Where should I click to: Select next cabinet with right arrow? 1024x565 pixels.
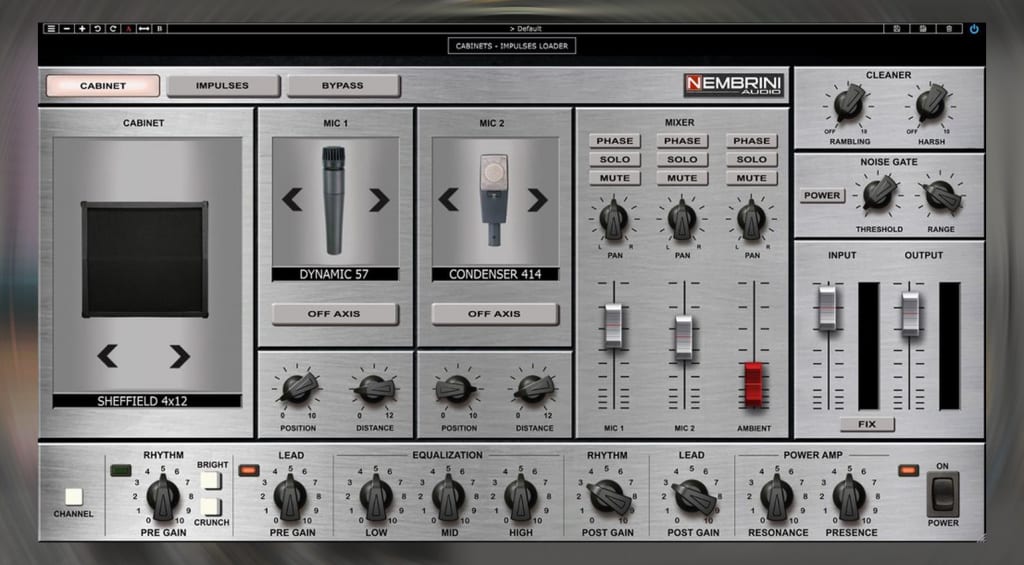pyautogui.click(x=180, y=356)
